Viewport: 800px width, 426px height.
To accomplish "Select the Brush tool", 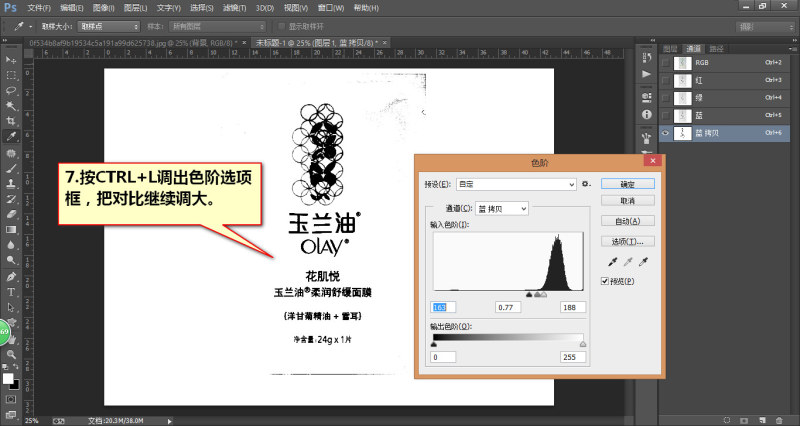I will (x=11, y=168).
